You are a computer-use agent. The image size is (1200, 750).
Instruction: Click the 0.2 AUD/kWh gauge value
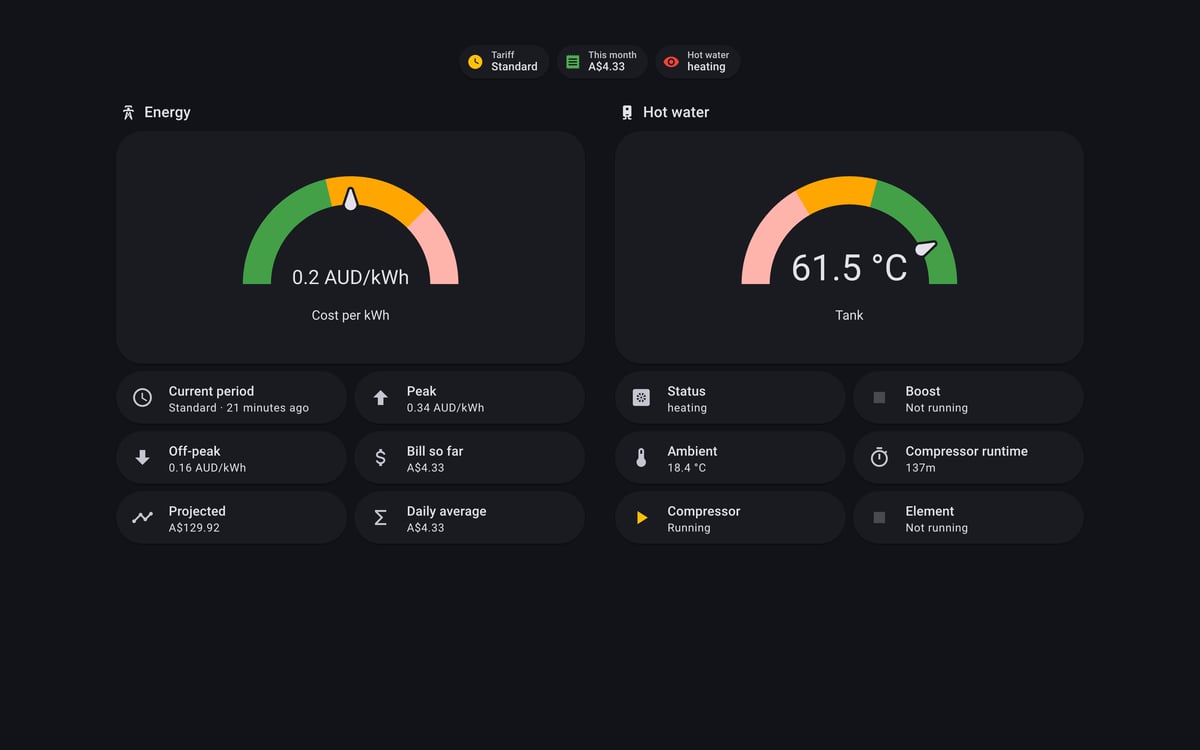pyautogui.click(x=350, y=277)
